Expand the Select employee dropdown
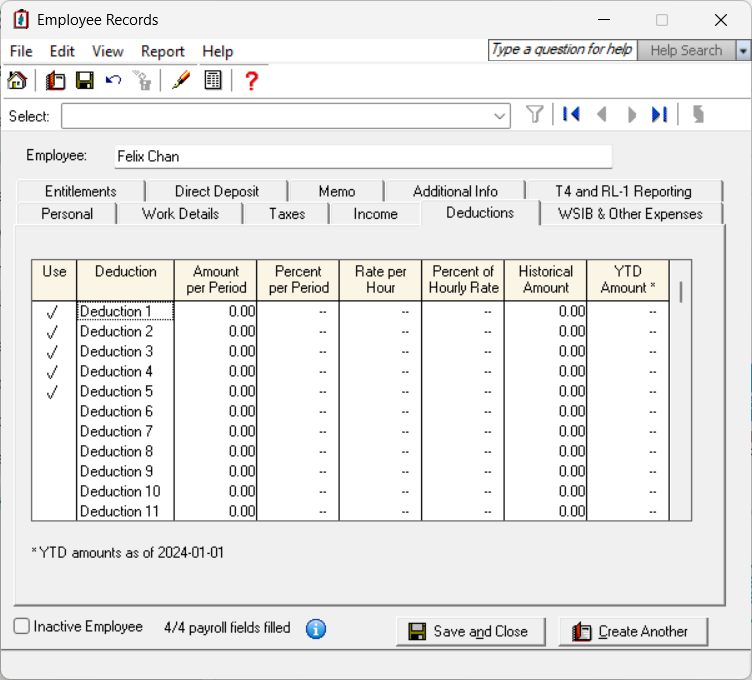 pyautogui.click(x=499, y=116)
